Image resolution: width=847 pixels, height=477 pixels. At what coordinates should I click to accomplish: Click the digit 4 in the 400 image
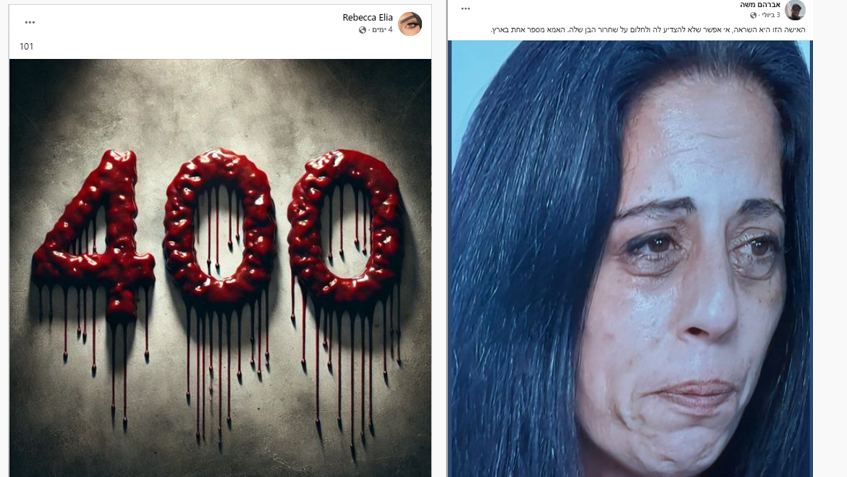(93, 232)
